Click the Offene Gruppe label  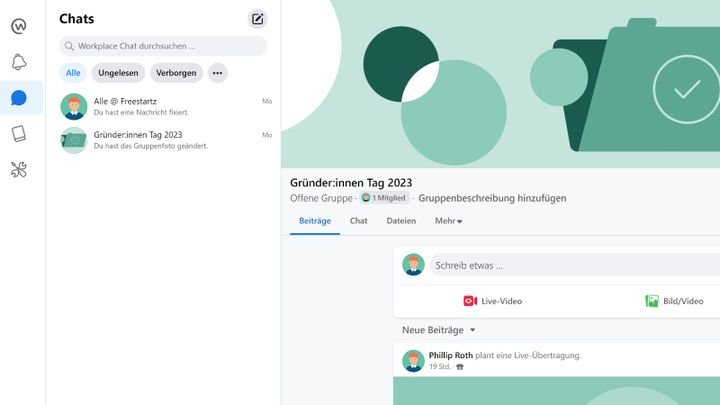pos(321,198)
